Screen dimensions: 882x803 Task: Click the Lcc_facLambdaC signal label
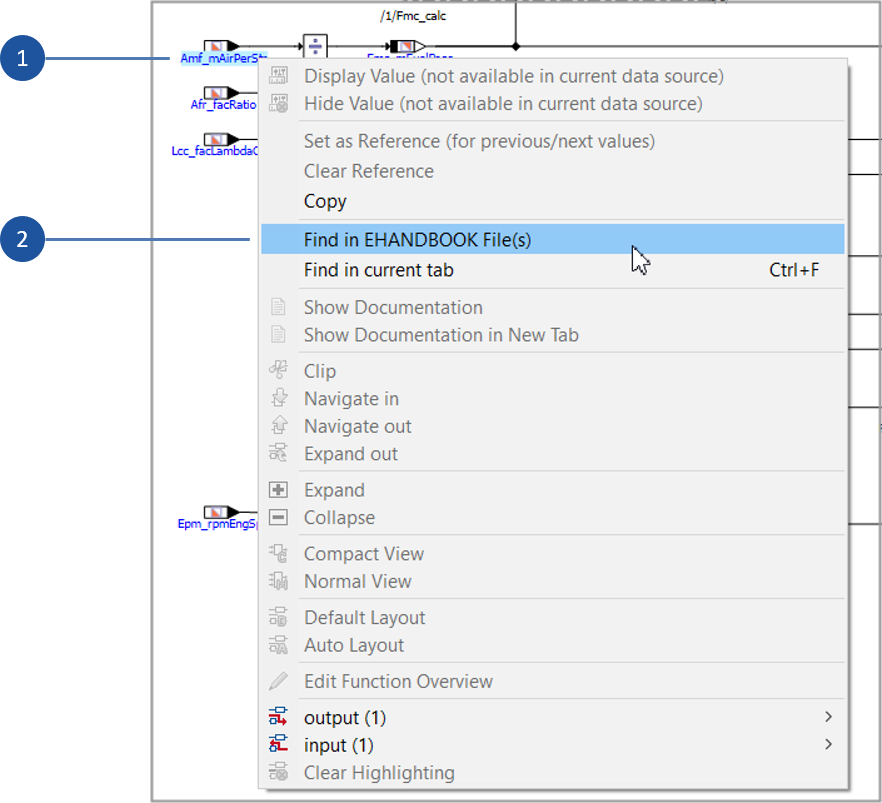pos(213,150)
